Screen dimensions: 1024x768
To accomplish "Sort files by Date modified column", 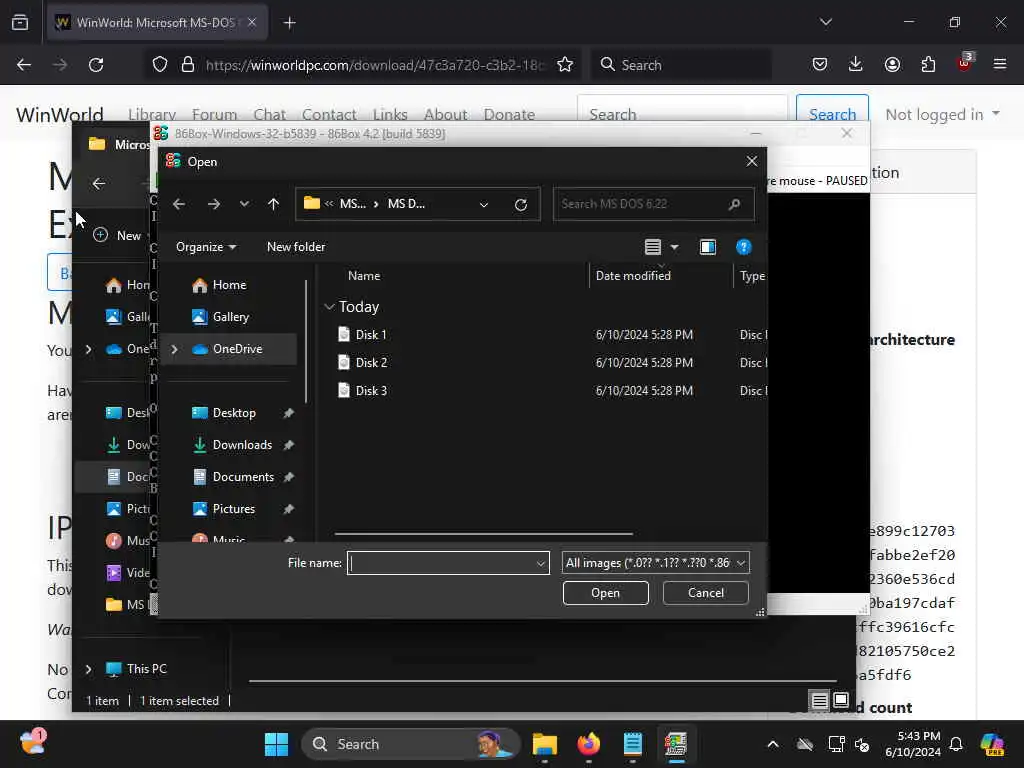I will (x=633, y=276).
